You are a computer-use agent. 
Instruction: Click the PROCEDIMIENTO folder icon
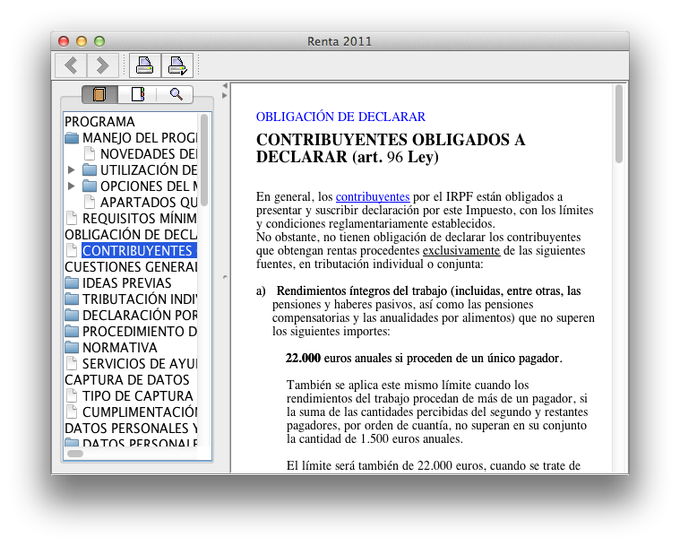(x=72, y=332)
